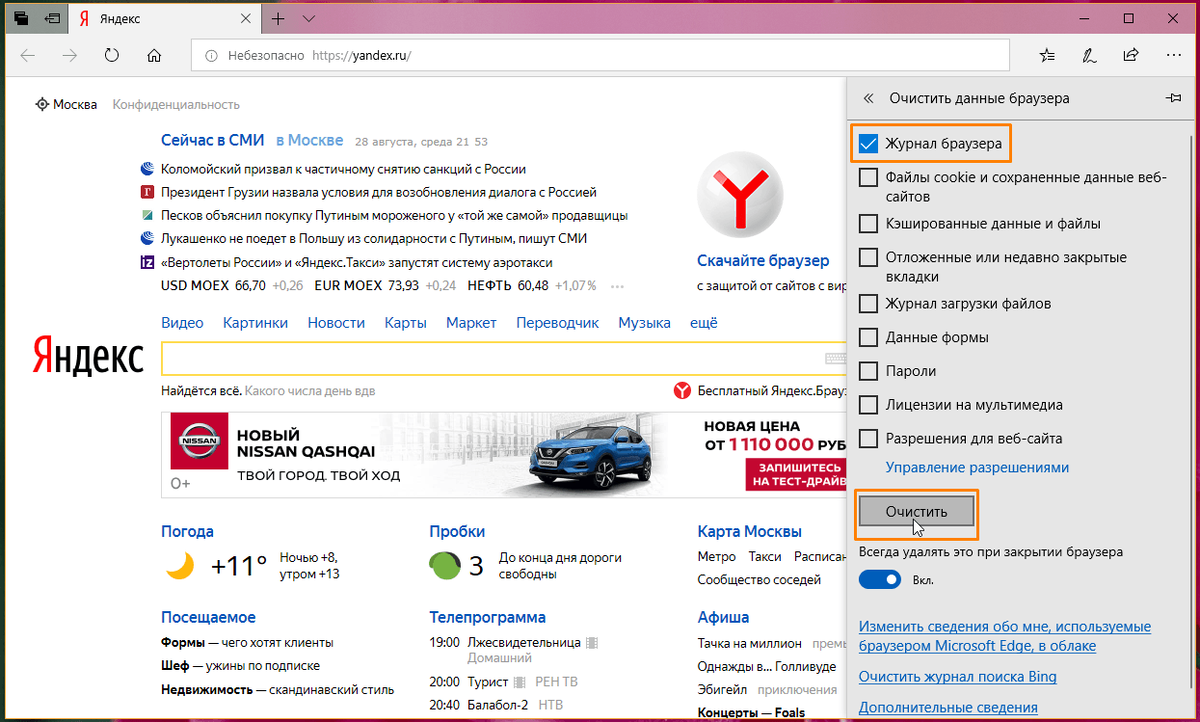Open Переводчик service tab
This screenshot has height=722, width=1200.
[x=558, y=323]
